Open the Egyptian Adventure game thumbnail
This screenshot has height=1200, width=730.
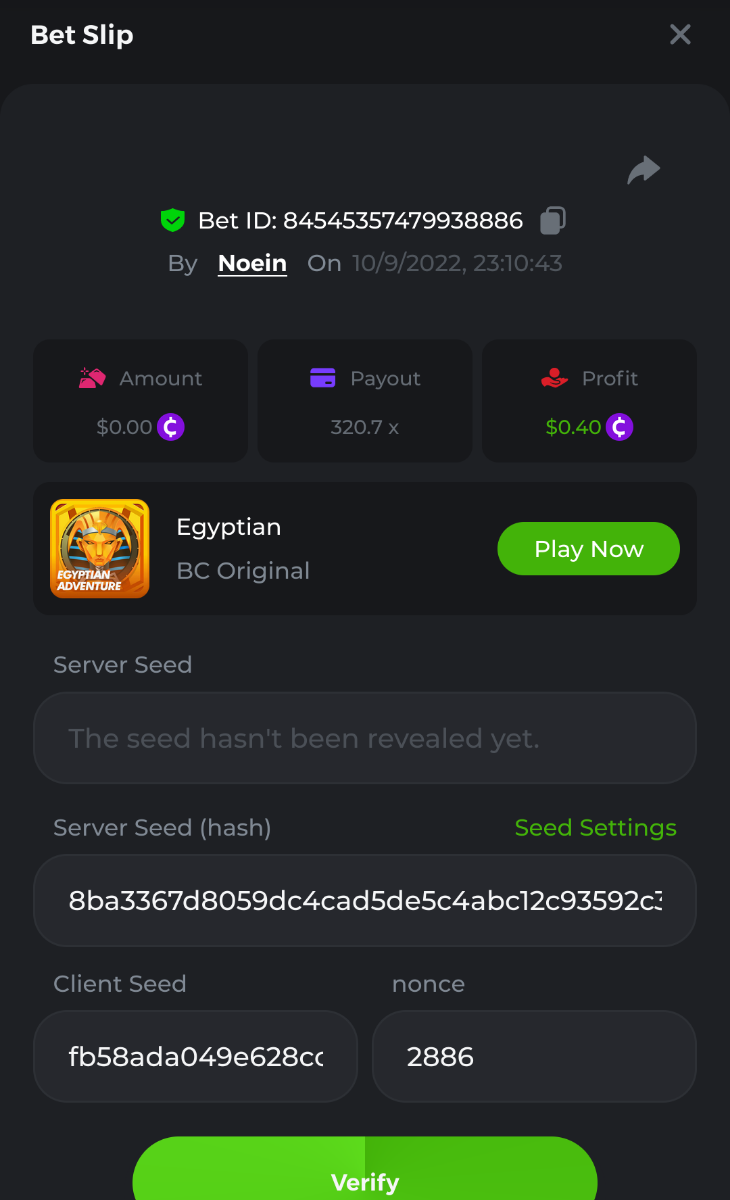(x=100, y=549)
